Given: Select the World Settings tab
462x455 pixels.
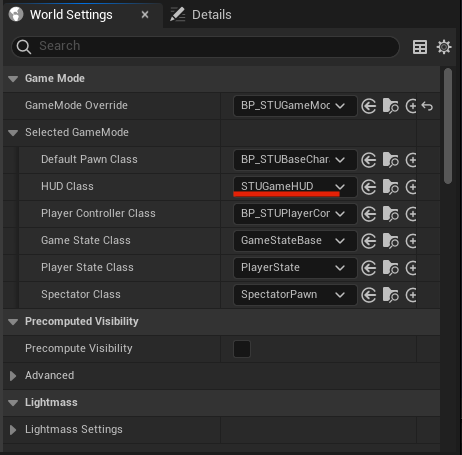Looking at the screenshot, I should (x=71, y=15).
